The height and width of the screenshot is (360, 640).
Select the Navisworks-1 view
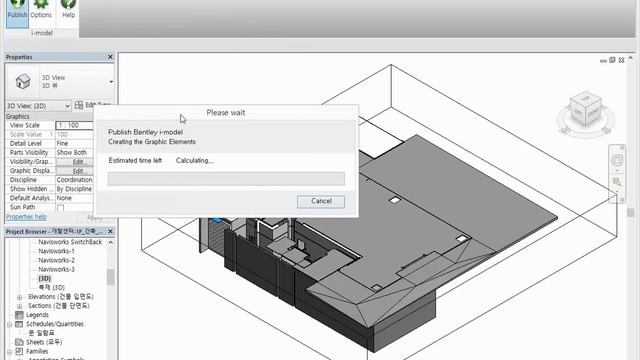(x=56, y=251)
